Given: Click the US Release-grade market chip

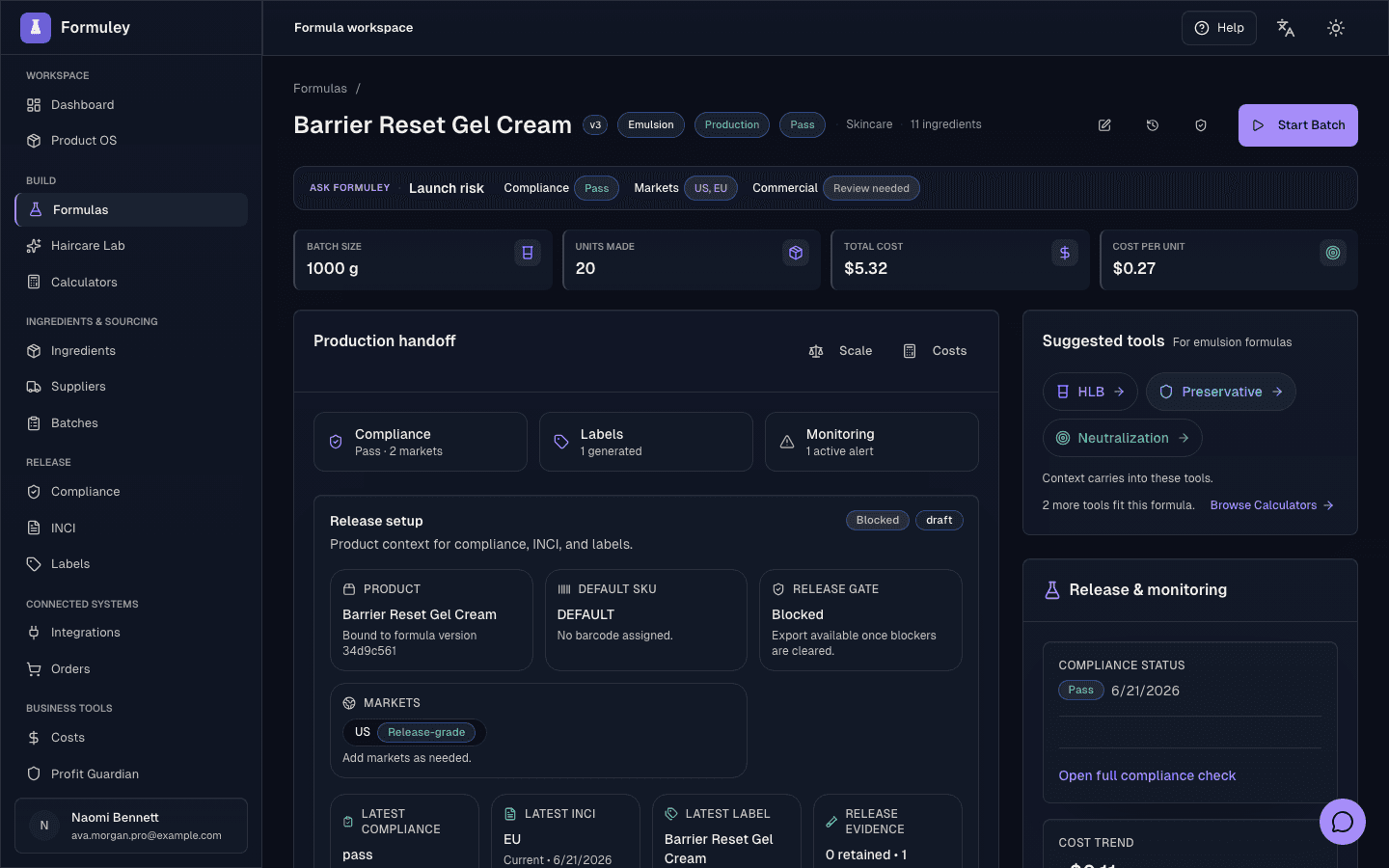Looking at the screenshot, I should [415, 733].
